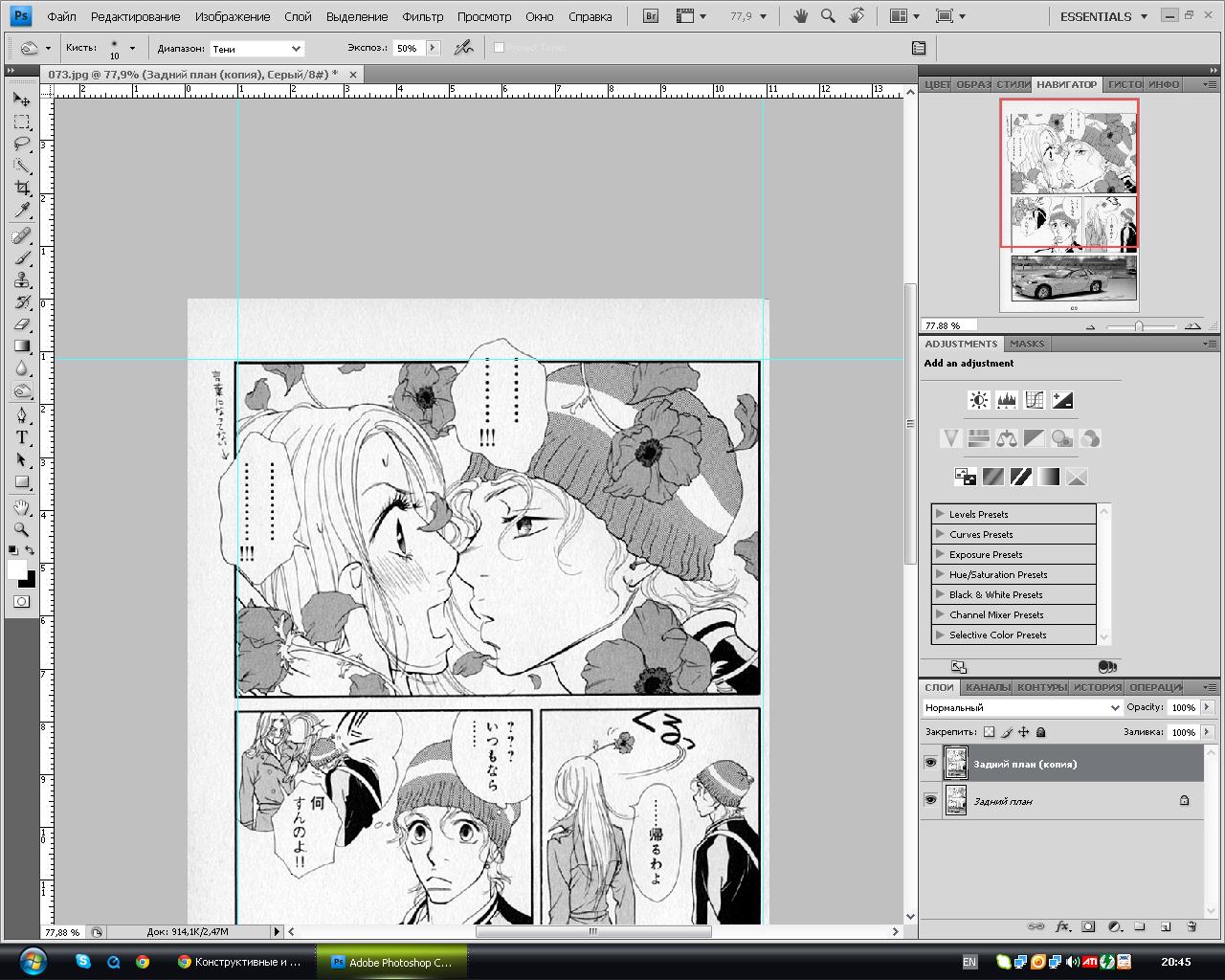Select the Crop tool
Image resolution: width=1225 pixels, height=980 pixels.
21,189
